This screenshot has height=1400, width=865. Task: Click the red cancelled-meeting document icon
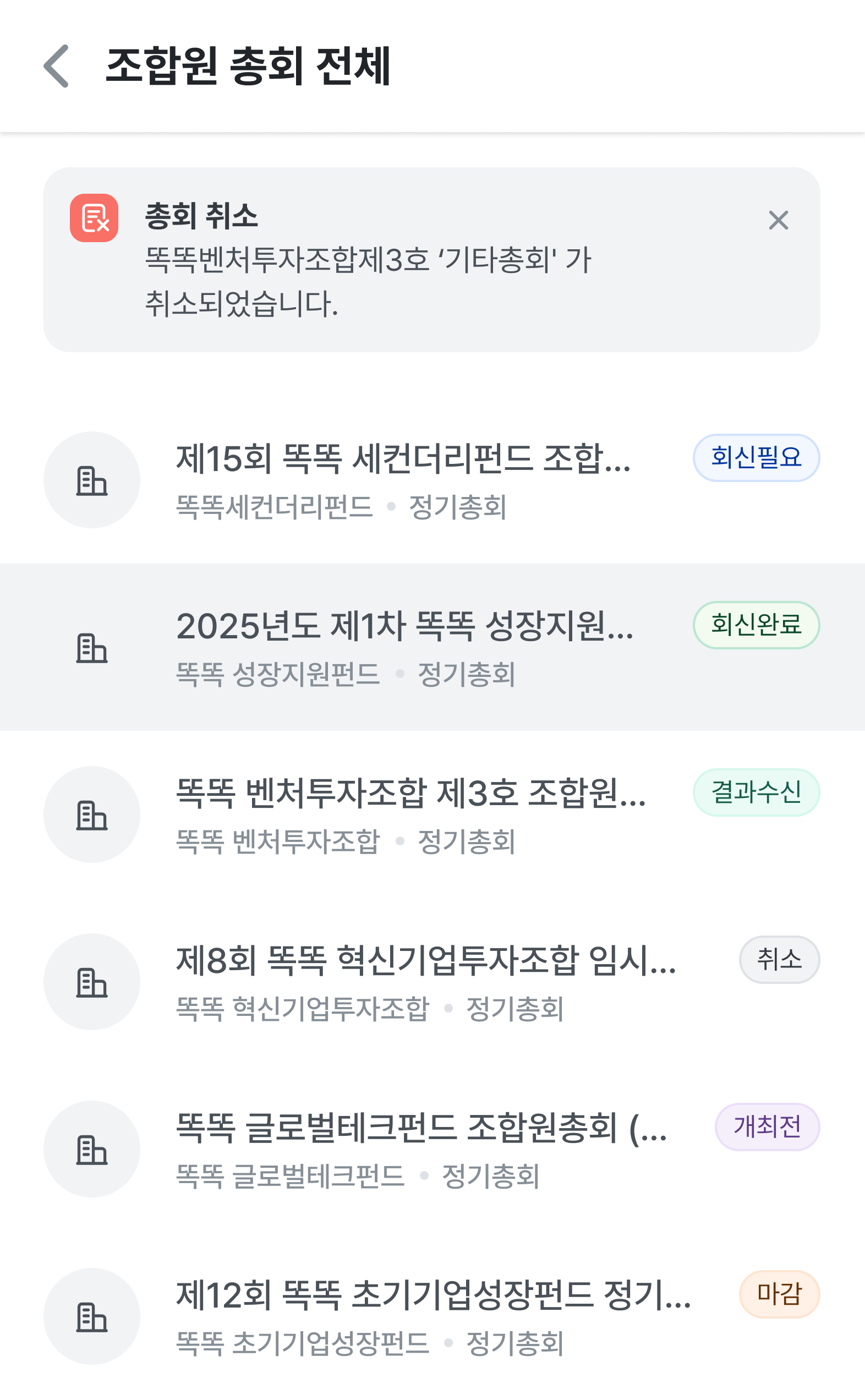[95, 218]
